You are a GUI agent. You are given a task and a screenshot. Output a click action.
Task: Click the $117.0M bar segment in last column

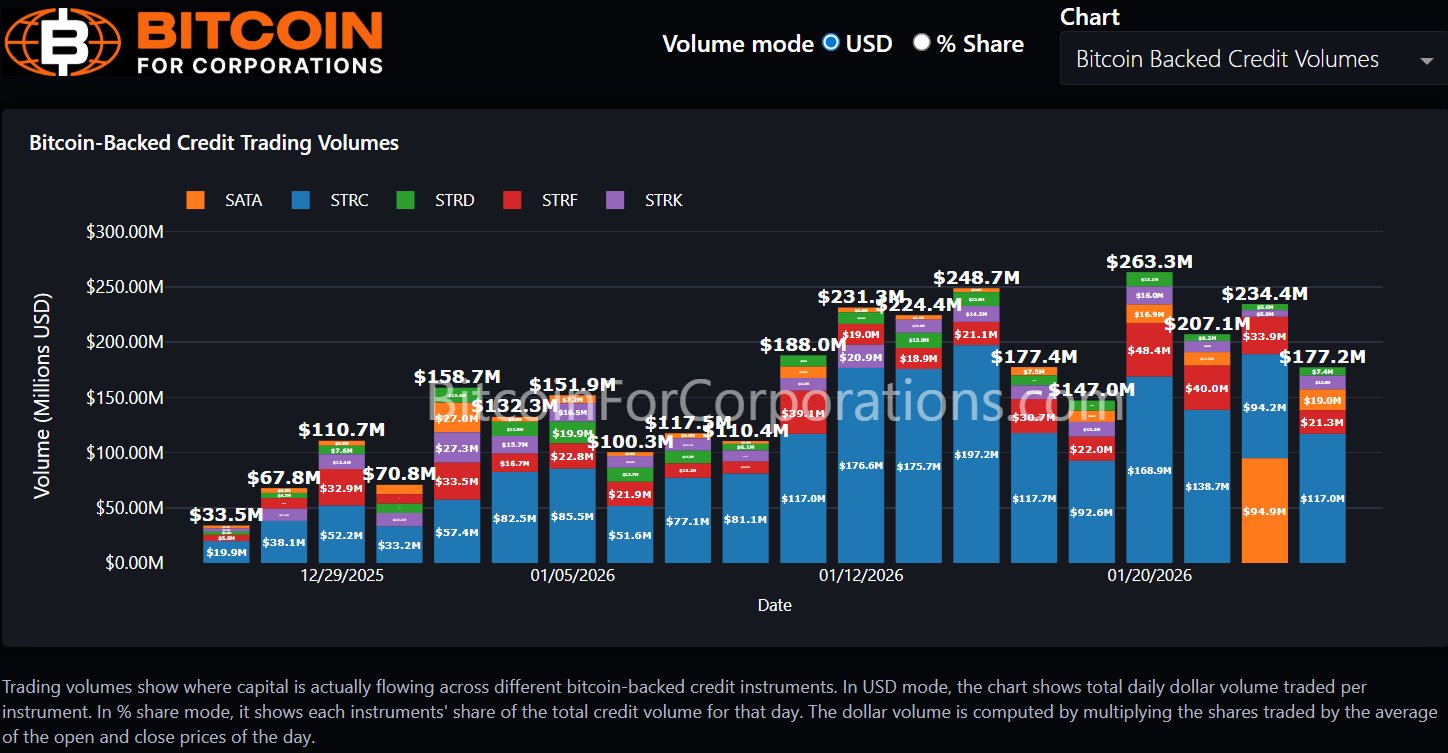[1322, 498]
